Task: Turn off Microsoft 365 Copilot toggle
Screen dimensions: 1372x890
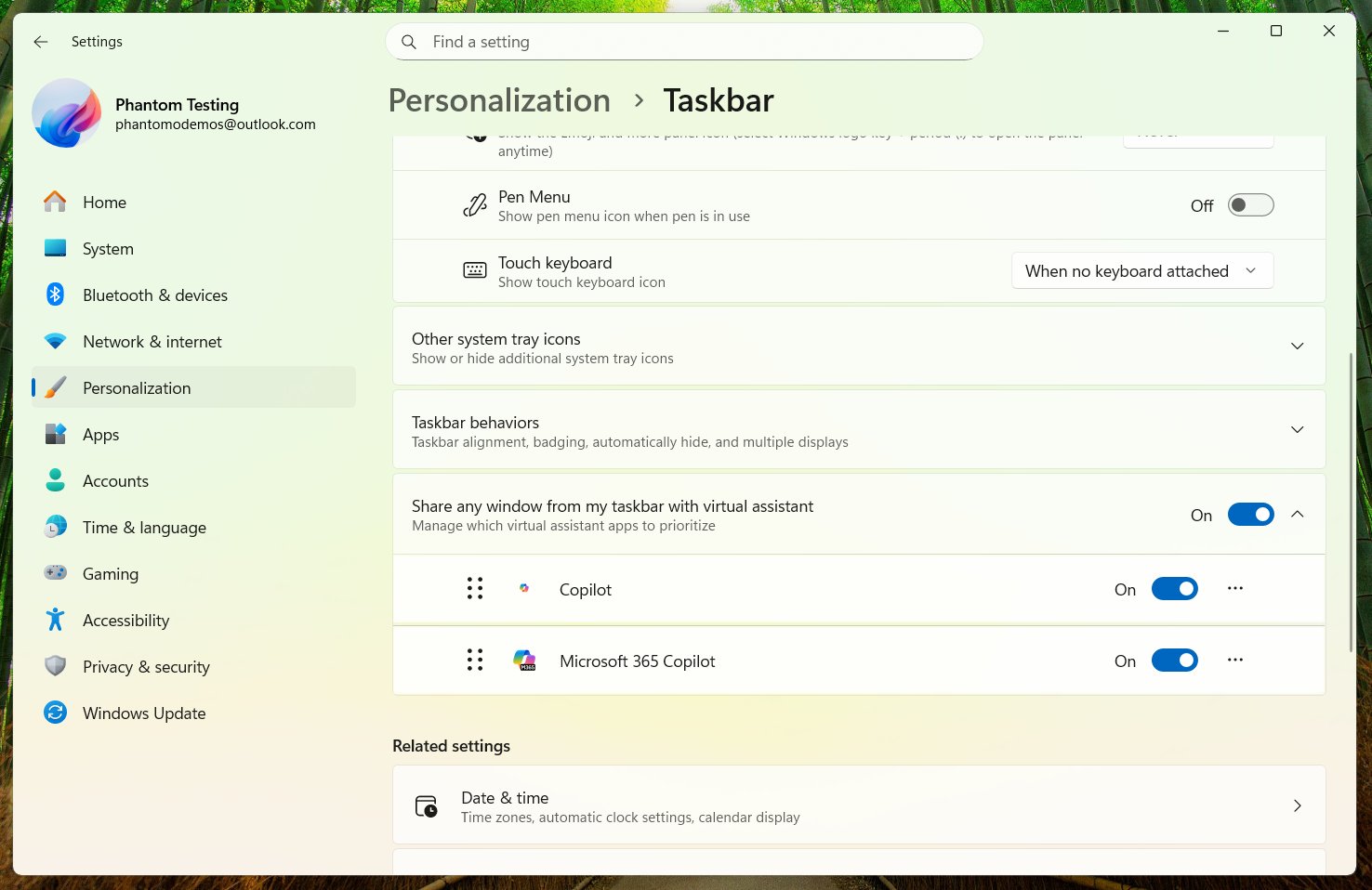Action: tap(1175, 660)
